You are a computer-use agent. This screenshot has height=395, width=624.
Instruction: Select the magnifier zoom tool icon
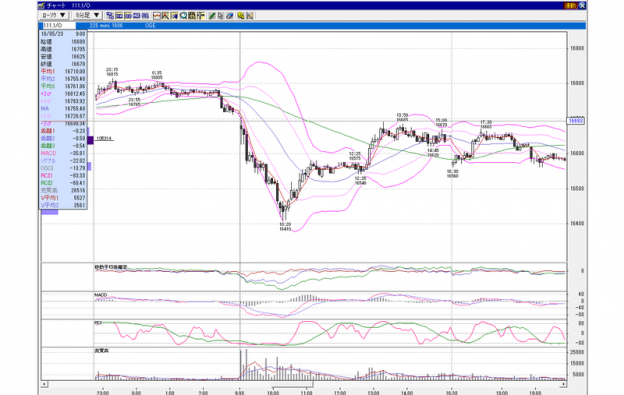183,16
